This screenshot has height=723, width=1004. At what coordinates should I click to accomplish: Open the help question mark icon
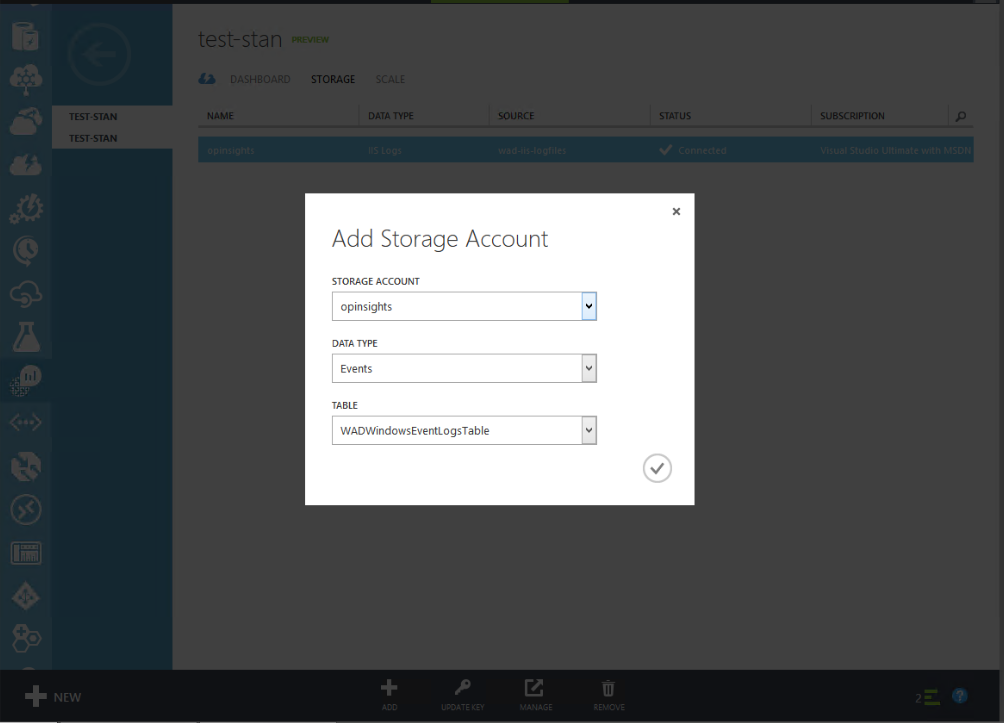click(x=960, y=696)
